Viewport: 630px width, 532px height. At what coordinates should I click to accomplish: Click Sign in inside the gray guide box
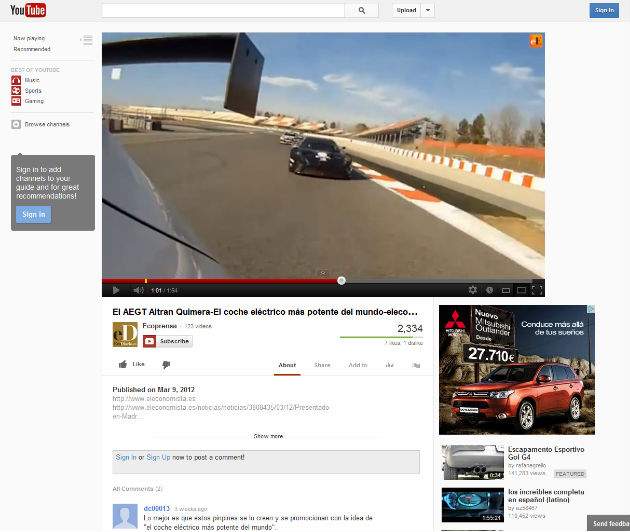click(34, 214)
